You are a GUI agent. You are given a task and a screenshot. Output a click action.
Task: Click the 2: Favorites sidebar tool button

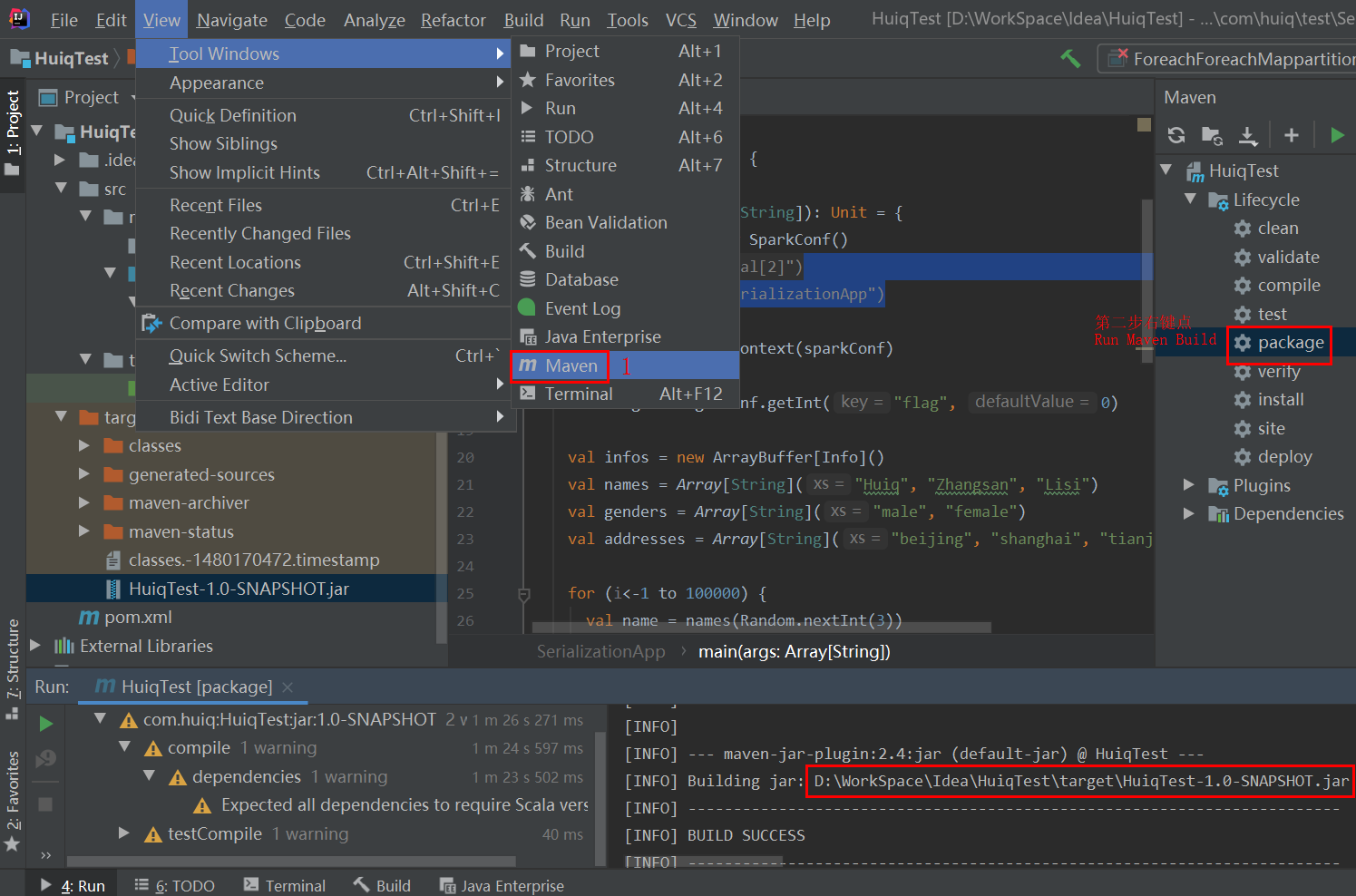(13, 802)
